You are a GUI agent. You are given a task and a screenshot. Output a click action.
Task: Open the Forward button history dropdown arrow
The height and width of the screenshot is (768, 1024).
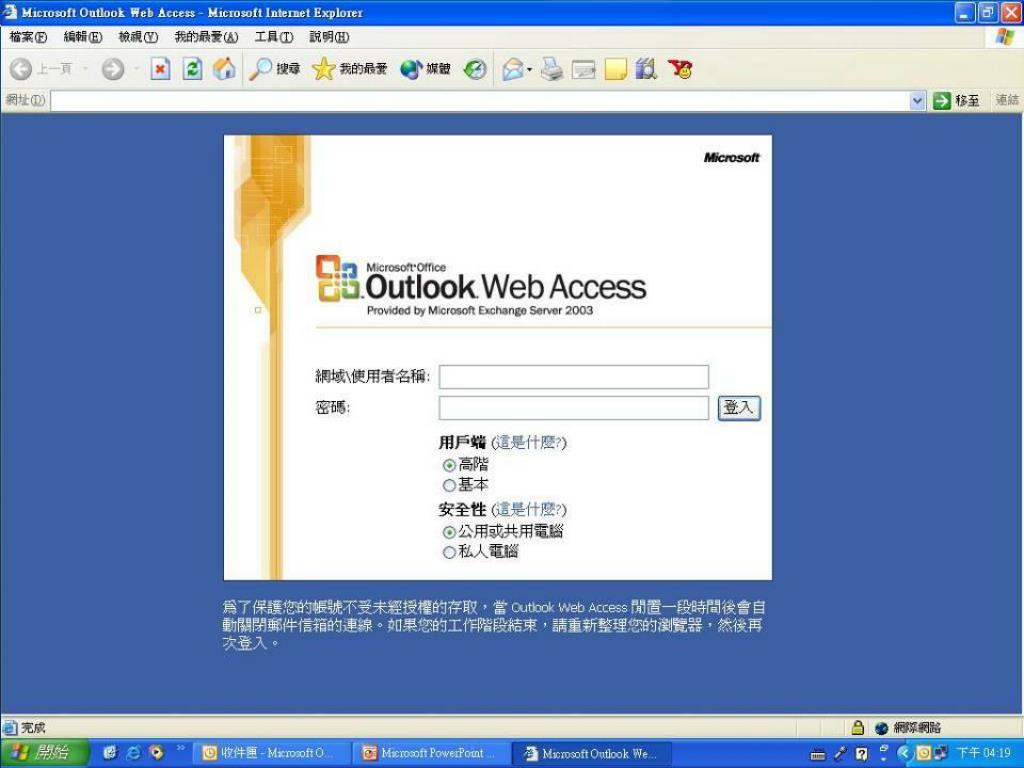(x=136, y=68)
